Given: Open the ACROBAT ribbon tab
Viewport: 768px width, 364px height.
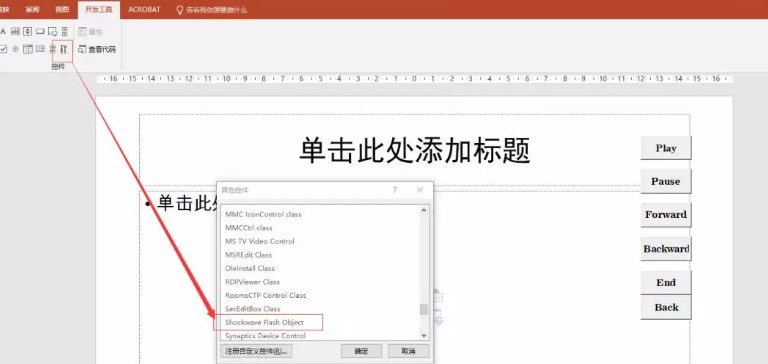Looking at the screenshot, I should pyautogui.click(x=144, y=9).
